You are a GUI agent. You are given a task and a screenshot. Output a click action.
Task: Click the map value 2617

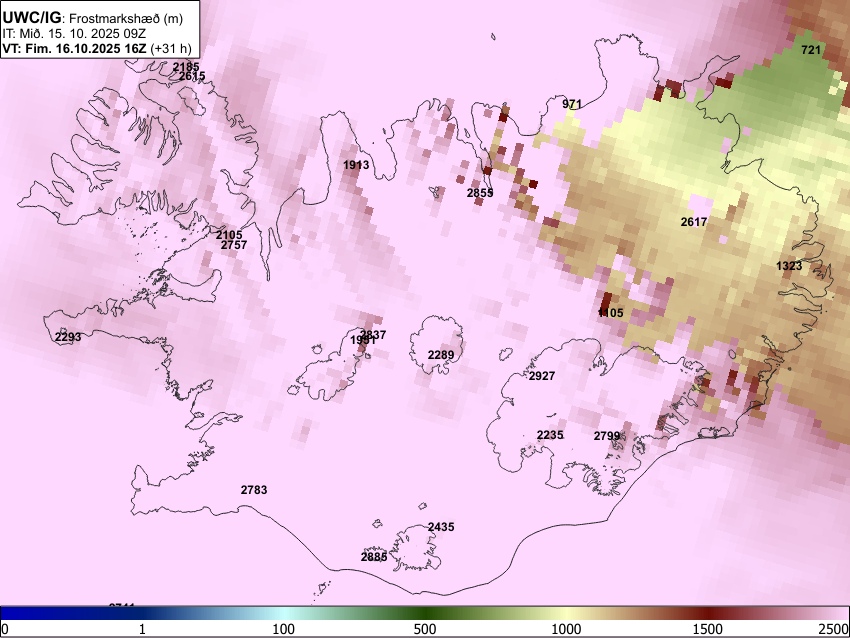point(694,222)
